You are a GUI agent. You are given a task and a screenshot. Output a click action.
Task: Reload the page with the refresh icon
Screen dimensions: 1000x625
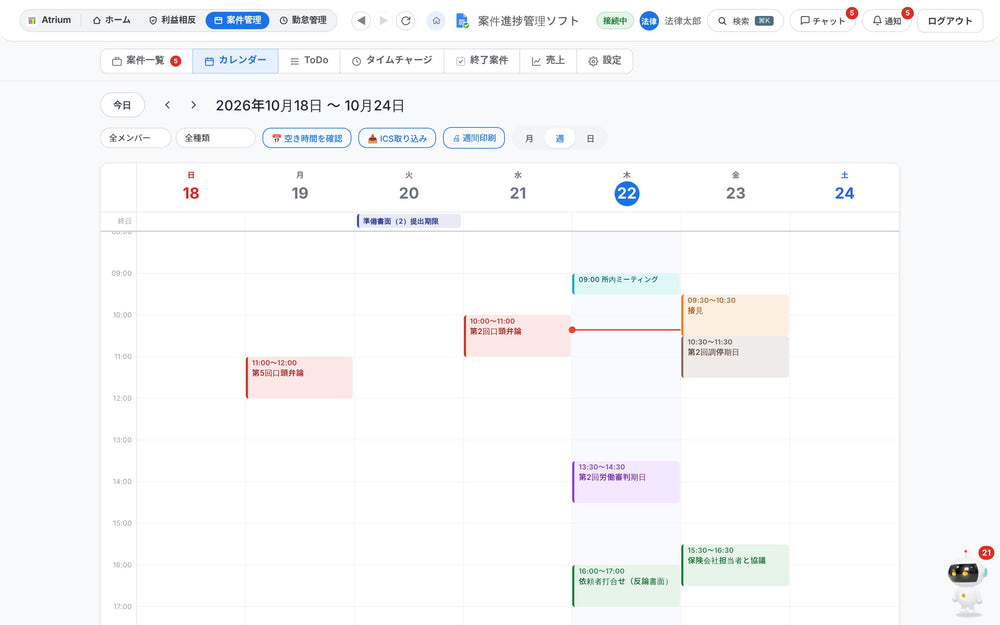(x=406, y=20)
